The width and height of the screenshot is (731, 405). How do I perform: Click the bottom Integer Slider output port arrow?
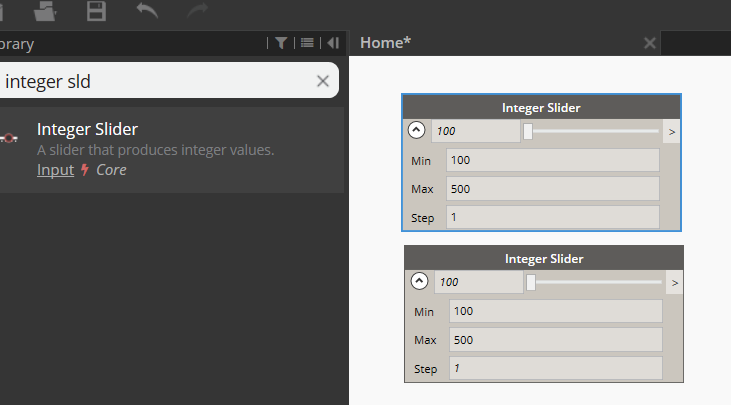click(x=675, y=283)
